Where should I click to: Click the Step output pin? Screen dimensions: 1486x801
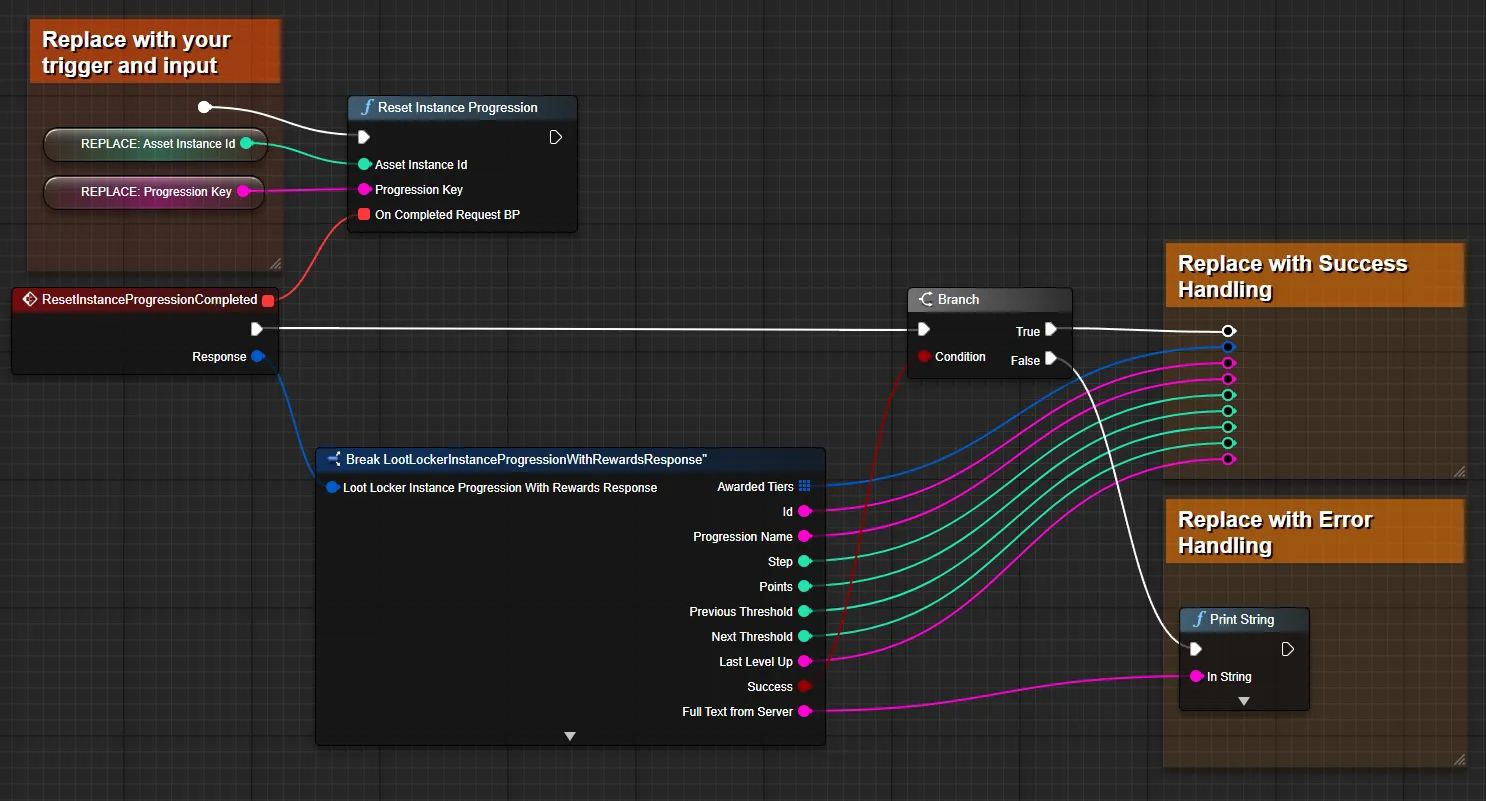click(804, 562)
